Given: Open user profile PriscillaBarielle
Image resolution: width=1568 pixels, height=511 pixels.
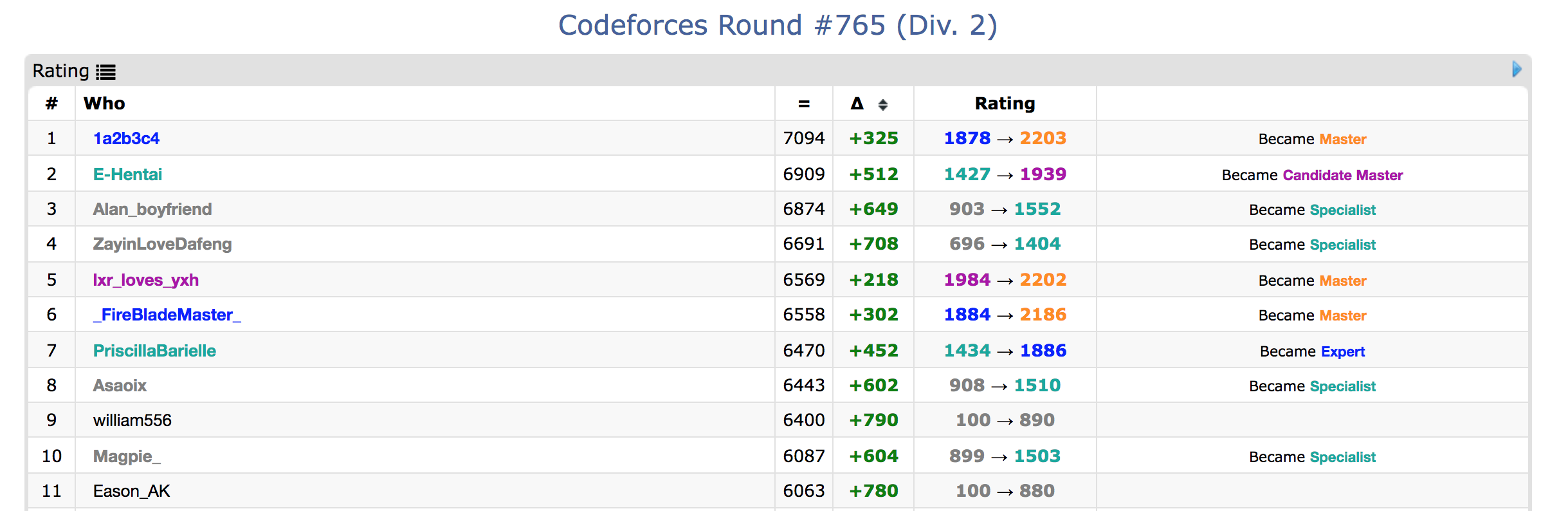Looking at the screenshot, I should click(x=154, y=351).
